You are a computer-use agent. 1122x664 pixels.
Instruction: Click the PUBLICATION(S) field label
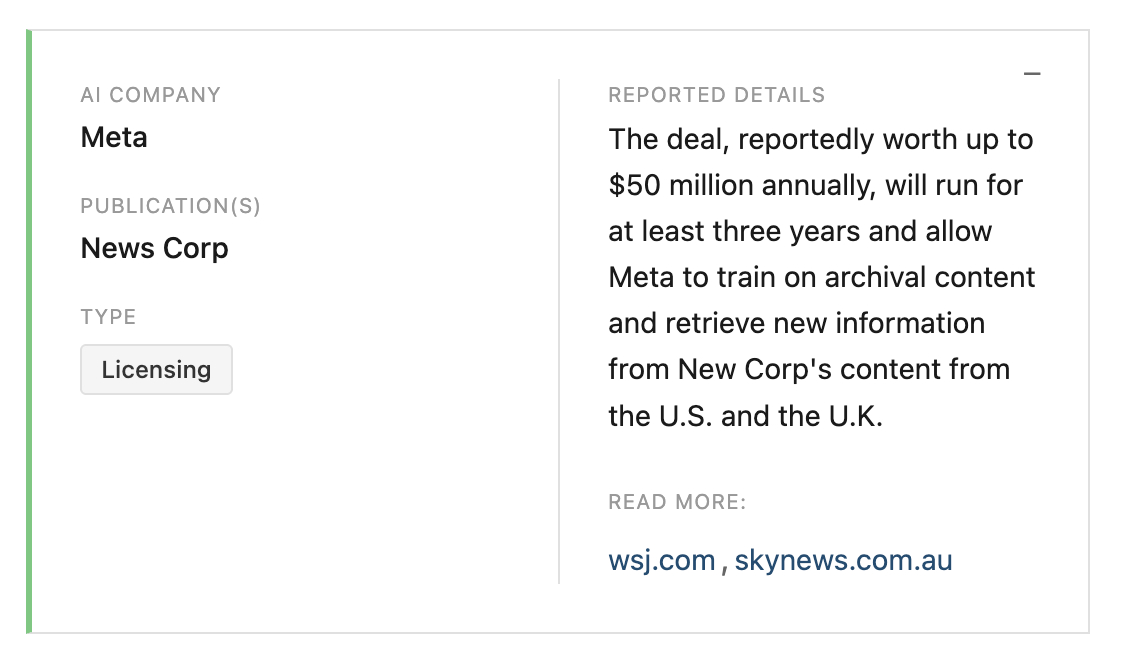coord(170,206)
